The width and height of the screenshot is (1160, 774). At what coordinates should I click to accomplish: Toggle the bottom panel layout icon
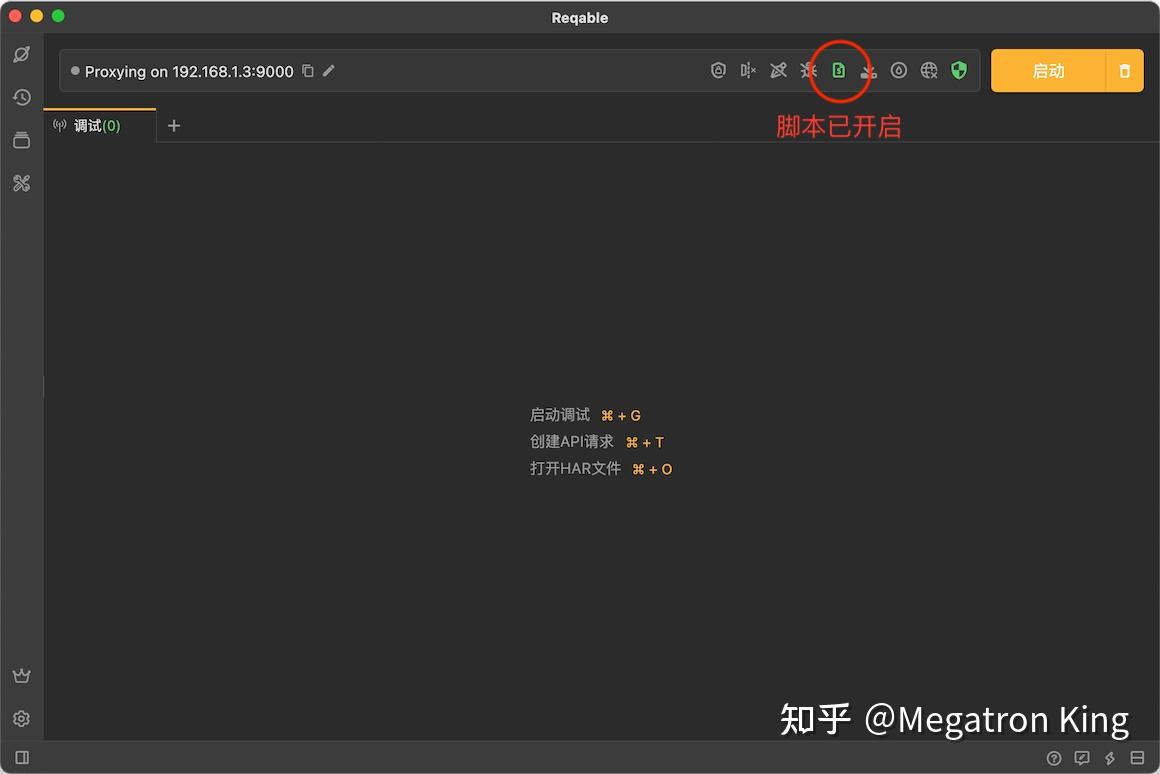pyautogui.click(x=1137, y=758)
